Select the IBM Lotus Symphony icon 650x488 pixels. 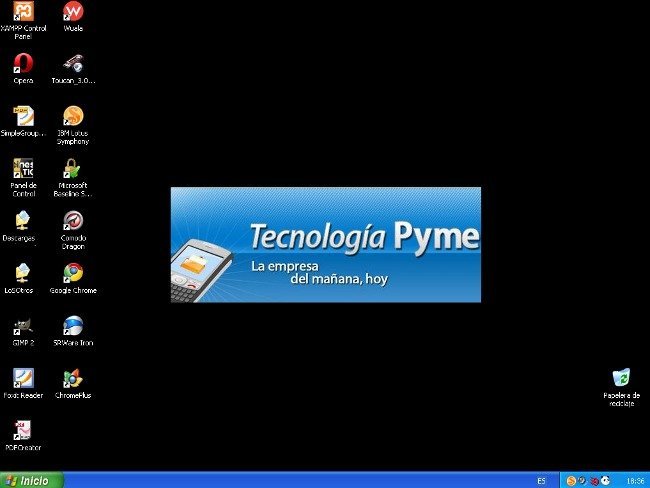tap(73, 116)
